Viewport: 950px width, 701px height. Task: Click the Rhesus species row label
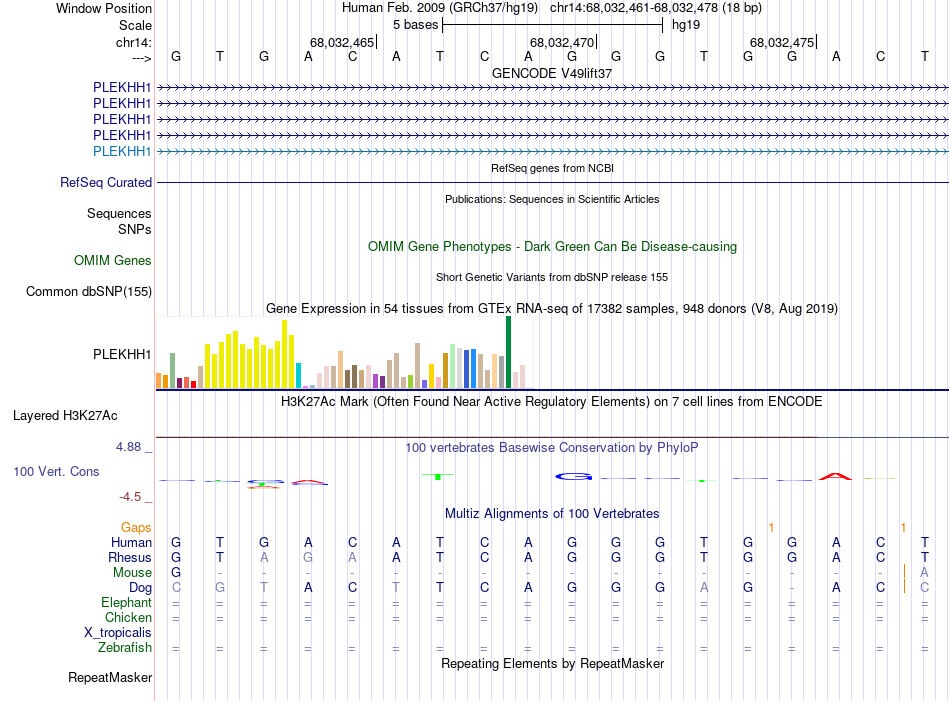130,557
